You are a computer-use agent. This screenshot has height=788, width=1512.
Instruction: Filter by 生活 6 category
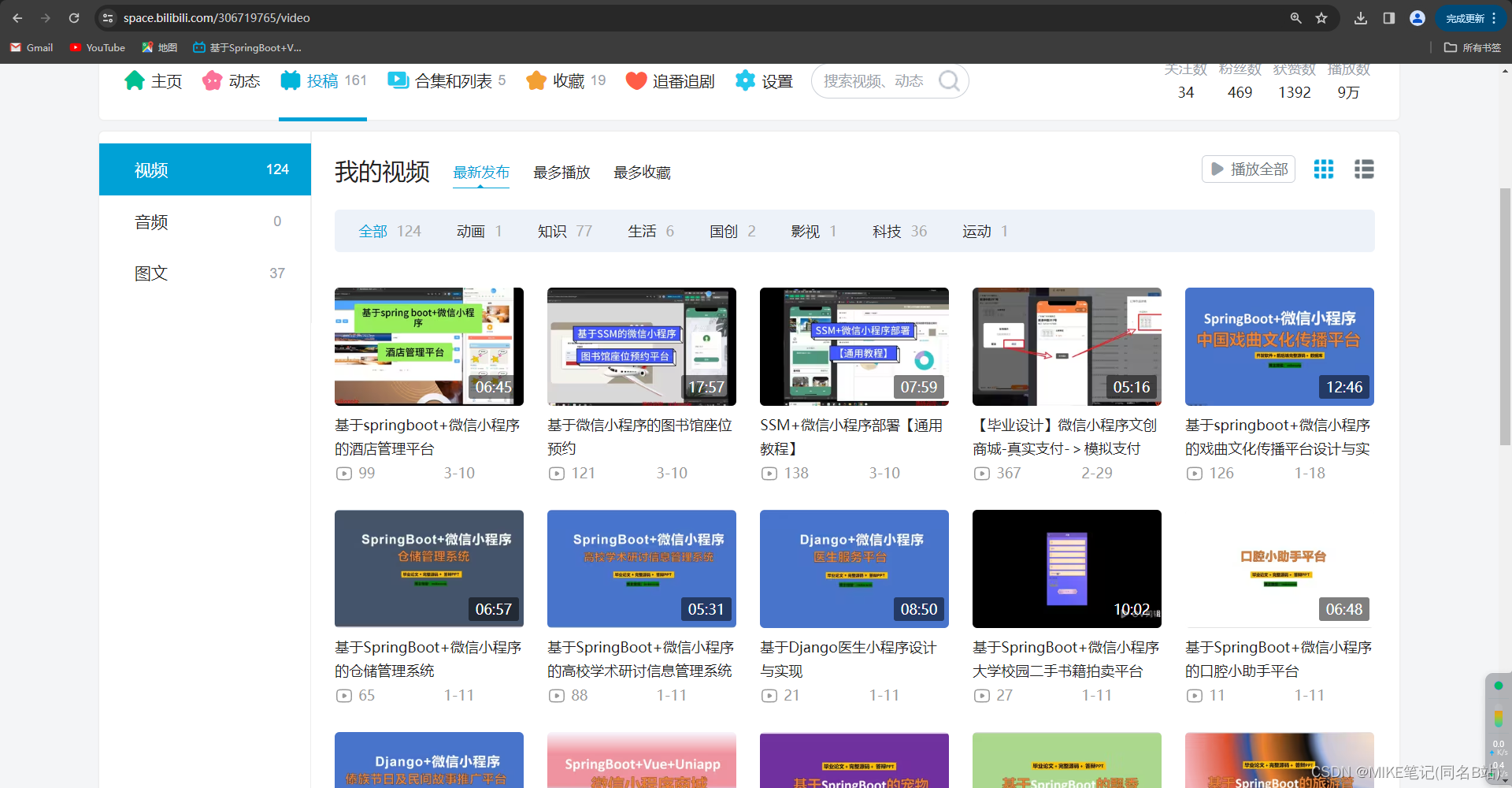pos(650,231)
